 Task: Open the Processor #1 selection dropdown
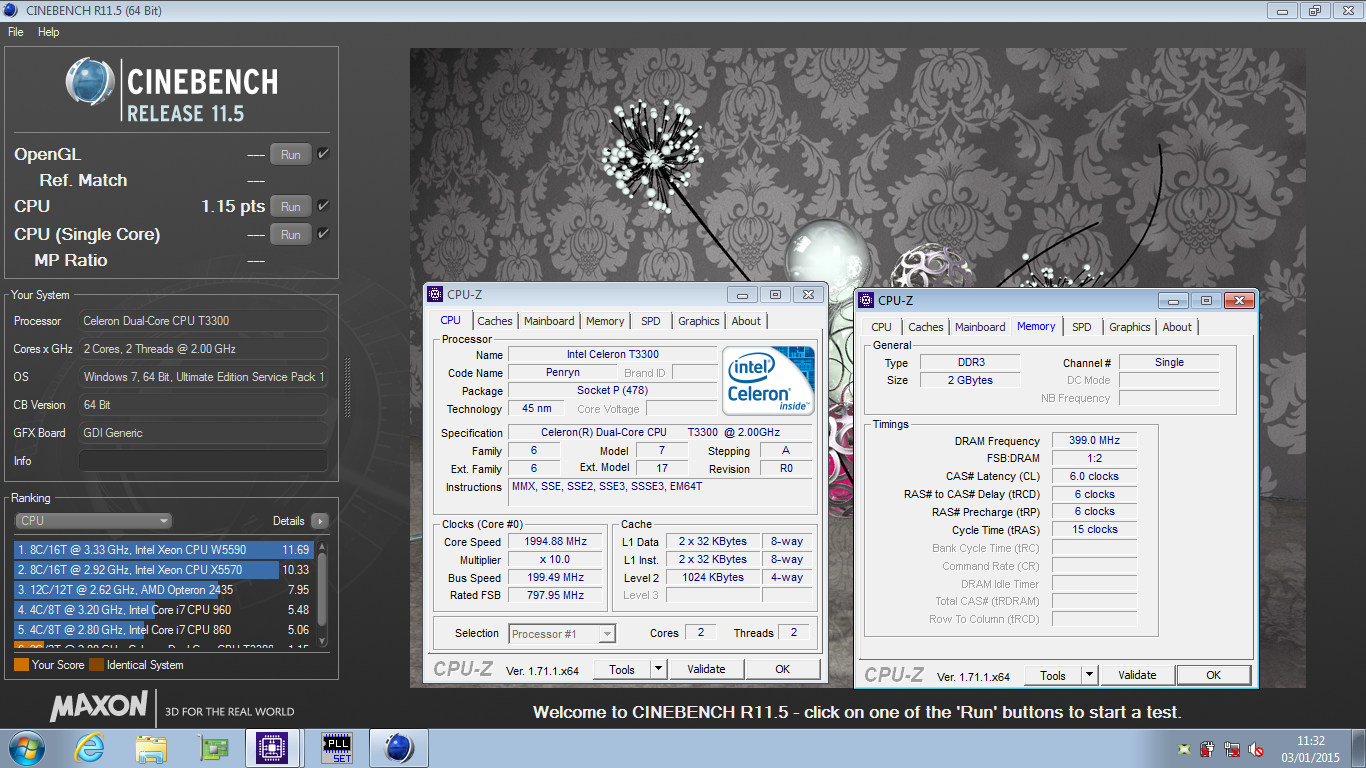[x=562, y=633]
